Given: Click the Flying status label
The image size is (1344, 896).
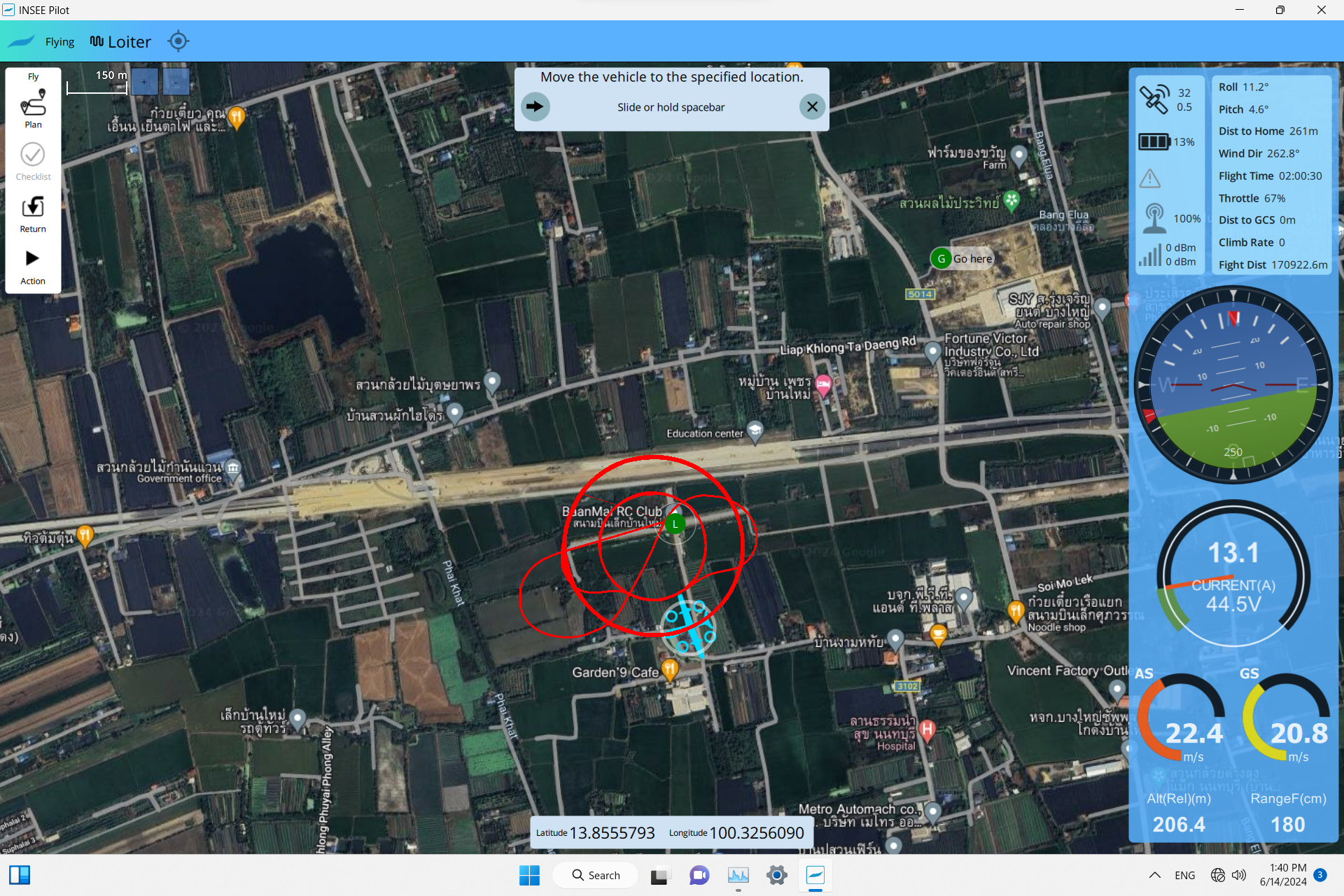Looking at the screenshot, I should pyautogui.click(x=59, y=42).
